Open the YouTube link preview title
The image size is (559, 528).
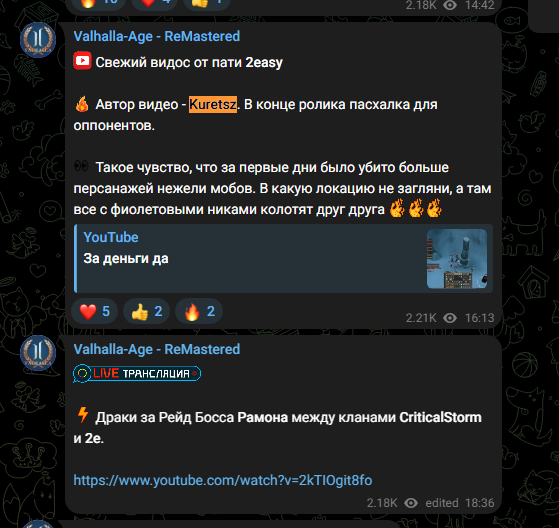tap(111, 237)
